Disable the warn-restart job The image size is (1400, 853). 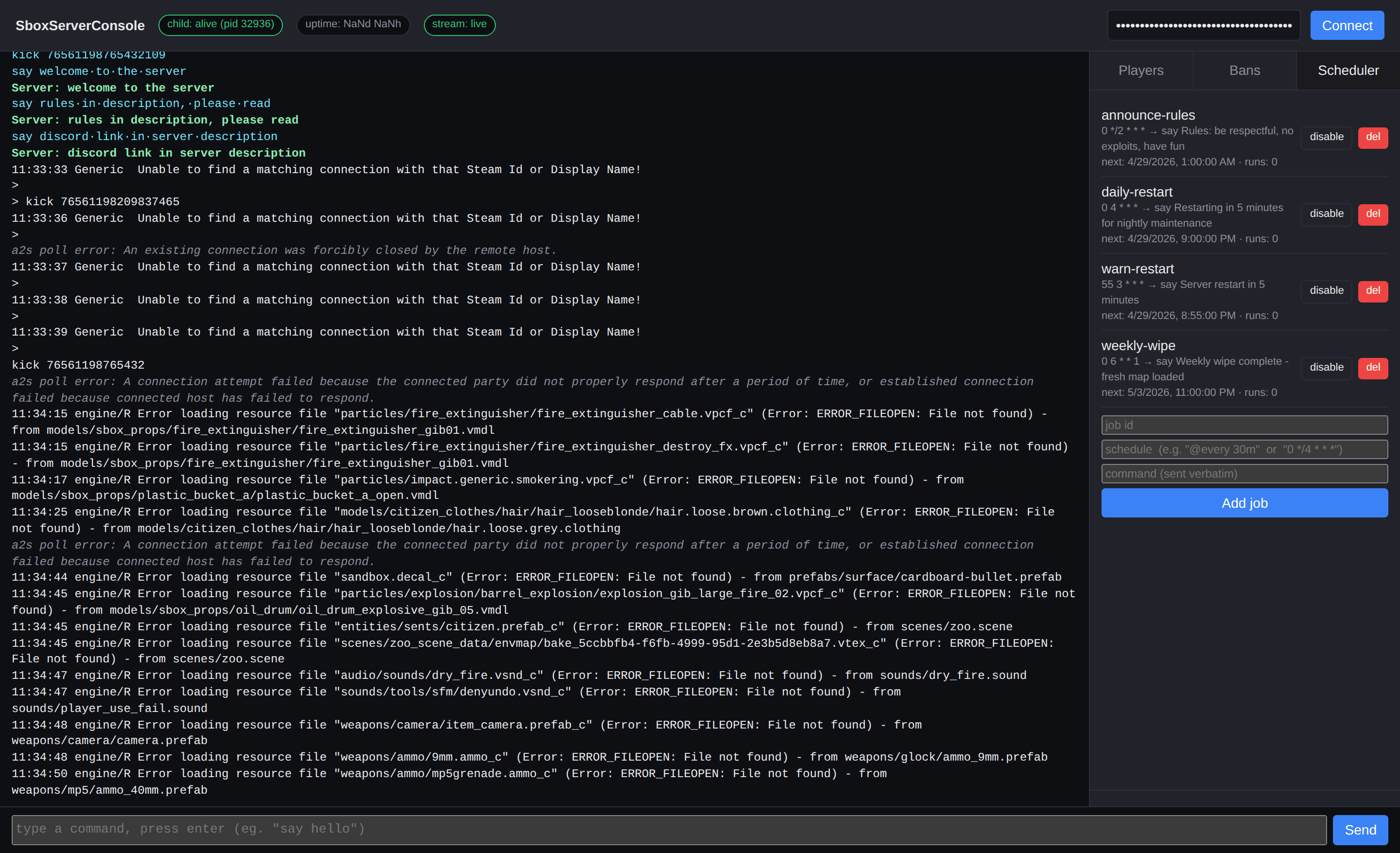pyautogui.click(x=1326, y=290)
